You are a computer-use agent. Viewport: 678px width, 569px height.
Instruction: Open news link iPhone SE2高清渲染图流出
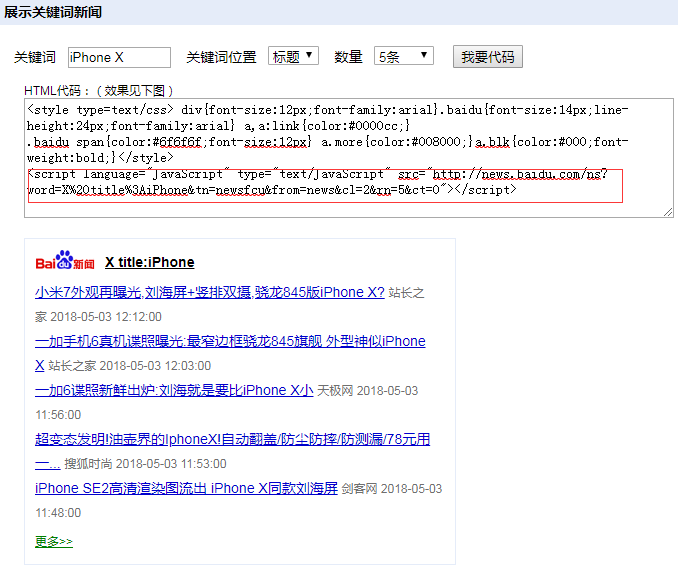186,488
